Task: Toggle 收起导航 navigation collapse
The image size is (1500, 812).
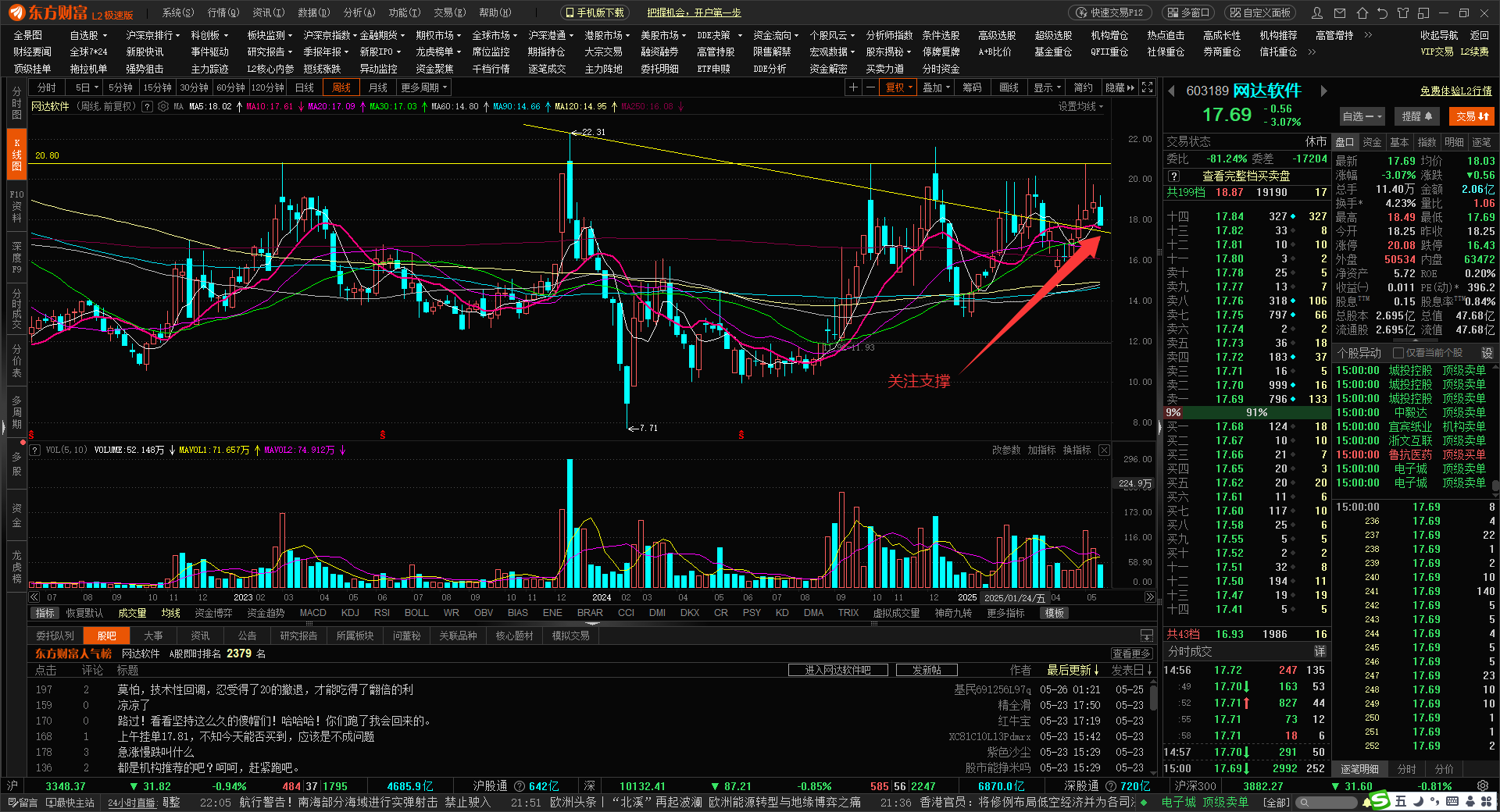Action: [1438, 35]
